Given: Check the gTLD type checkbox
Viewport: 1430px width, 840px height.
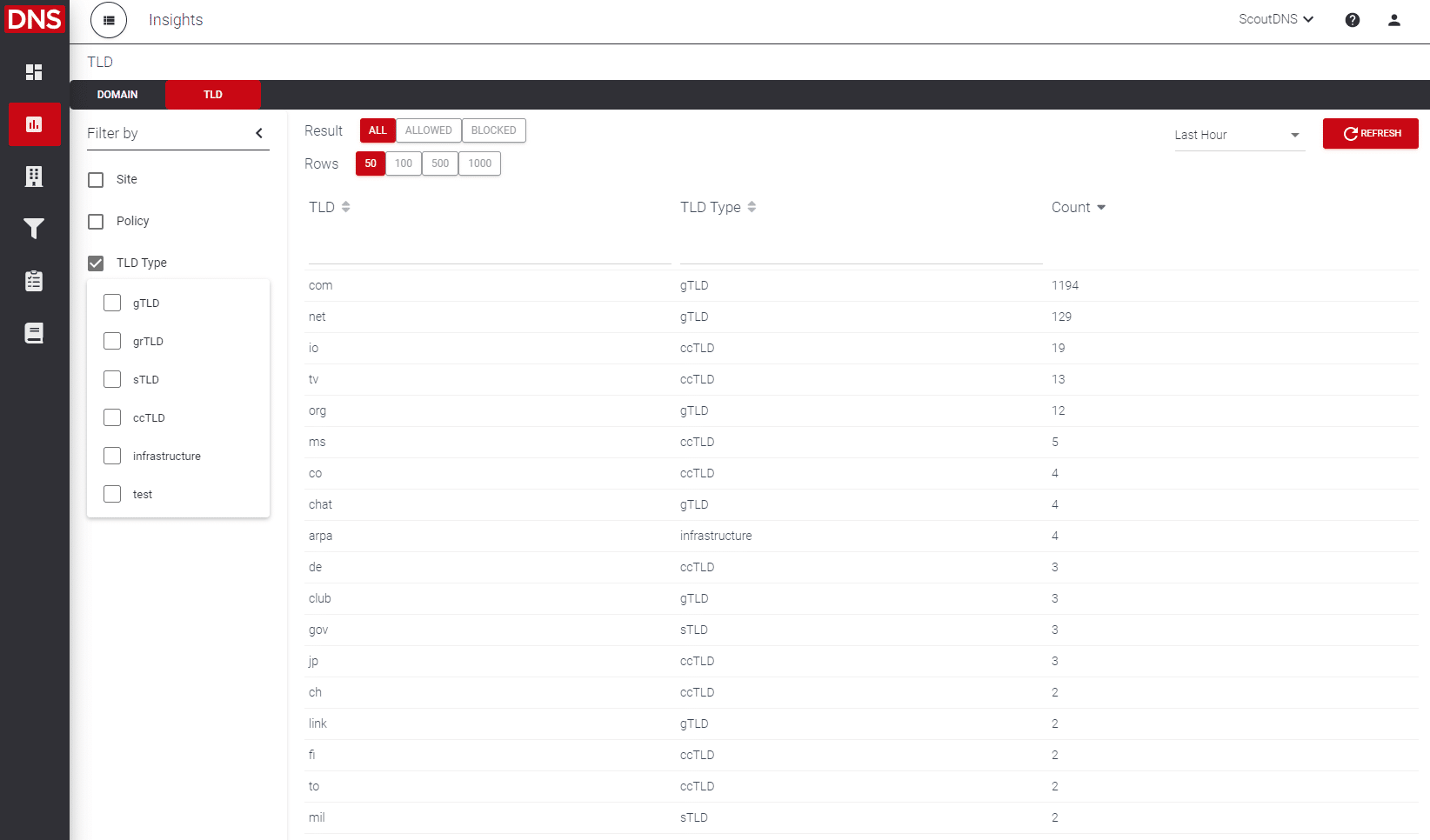Looking at the screenshot, I should pos(112,303).
